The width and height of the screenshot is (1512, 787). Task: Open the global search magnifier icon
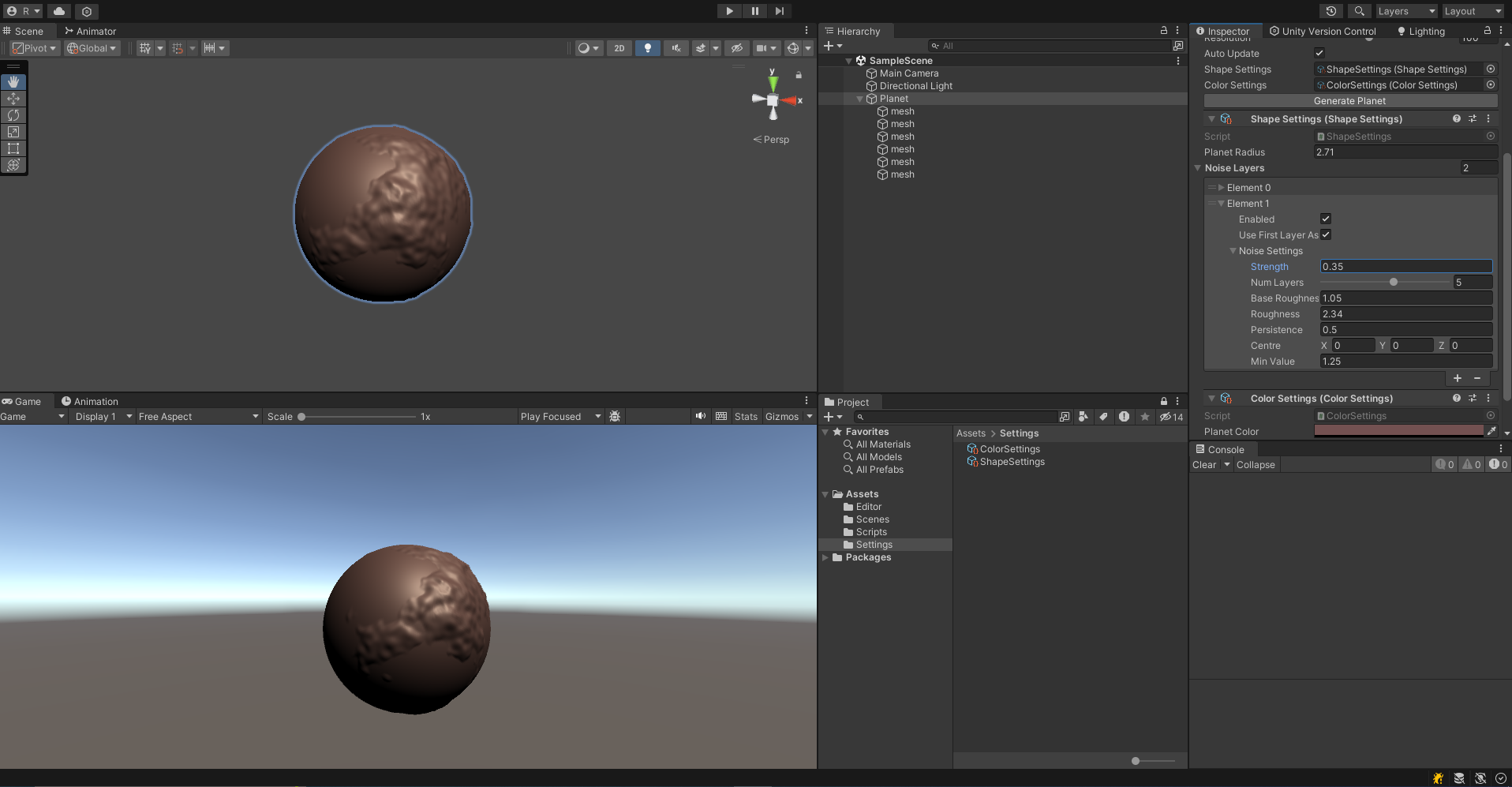[1359, 11]
